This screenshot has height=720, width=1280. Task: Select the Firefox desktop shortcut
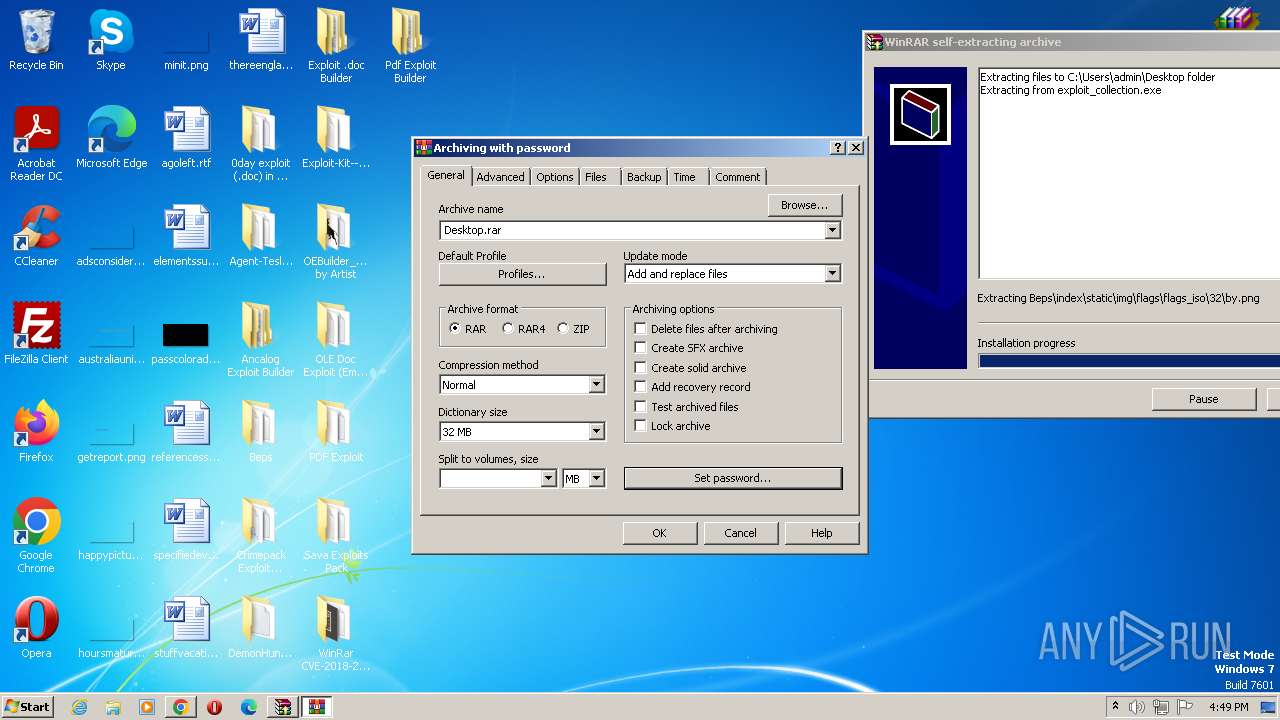coord(36,432)
